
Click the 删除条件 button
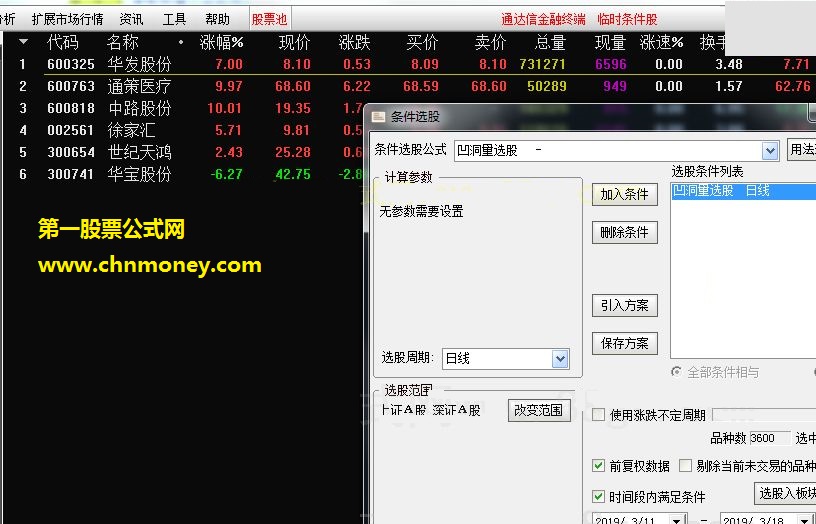[624, 232]
